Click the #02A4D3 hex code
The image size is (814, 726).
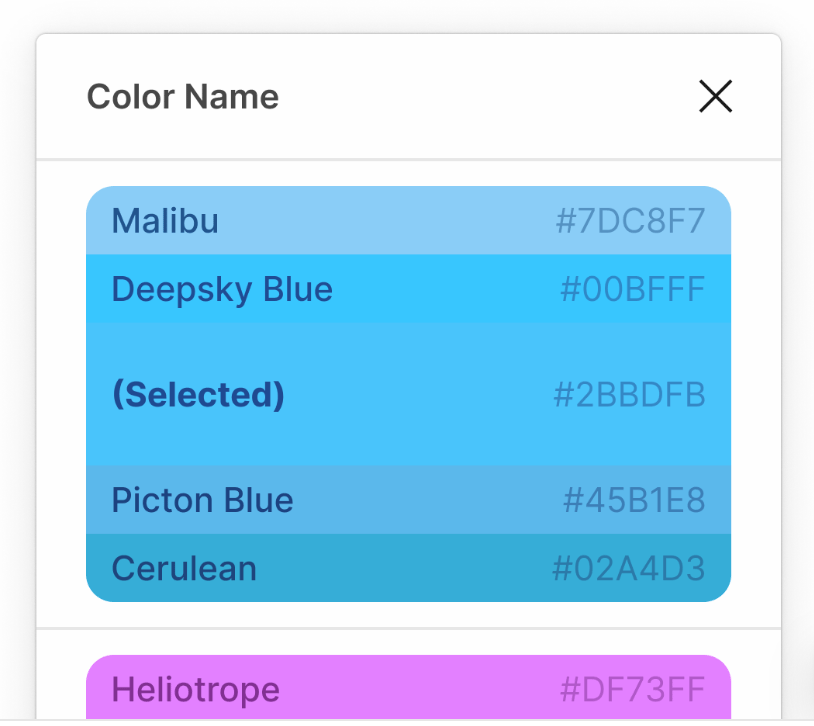point(628,569)
